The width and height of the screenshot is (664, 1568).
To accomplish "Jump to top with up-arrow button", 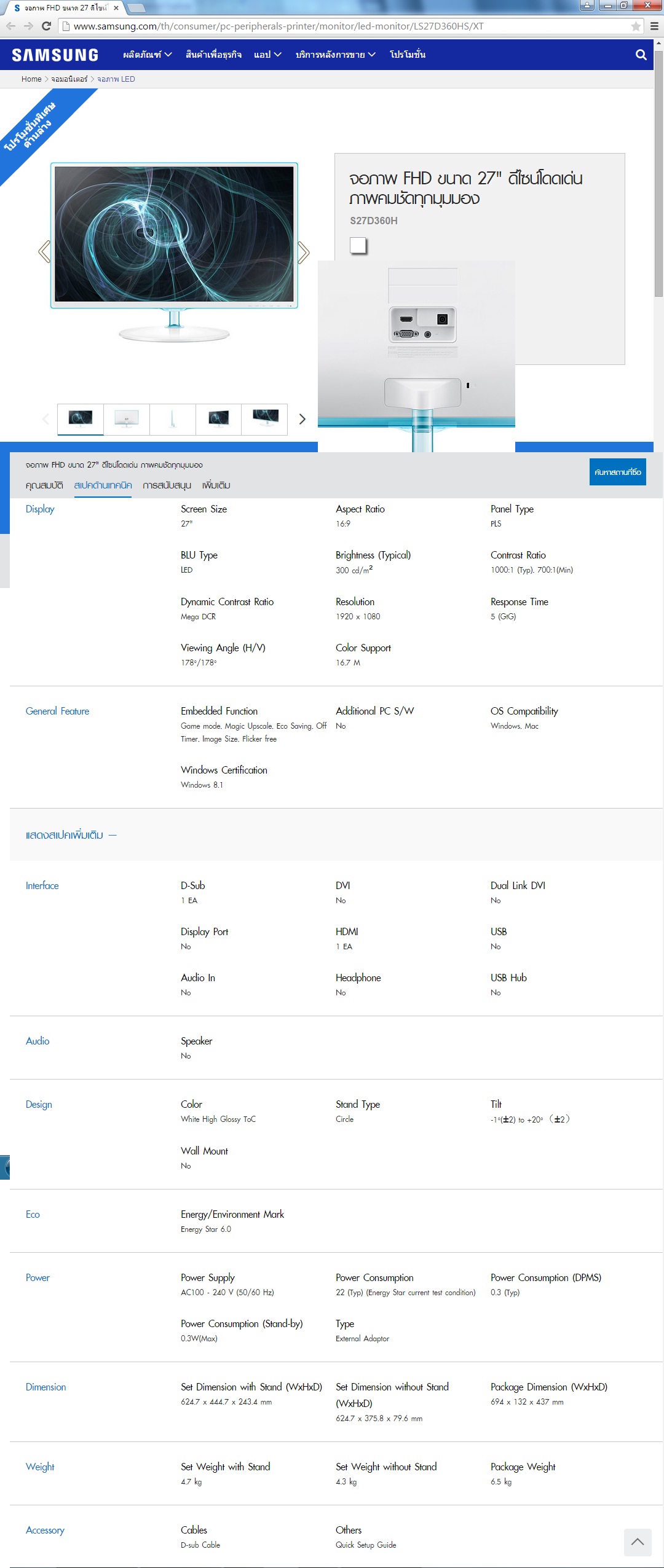I will tap(638, 1542).
